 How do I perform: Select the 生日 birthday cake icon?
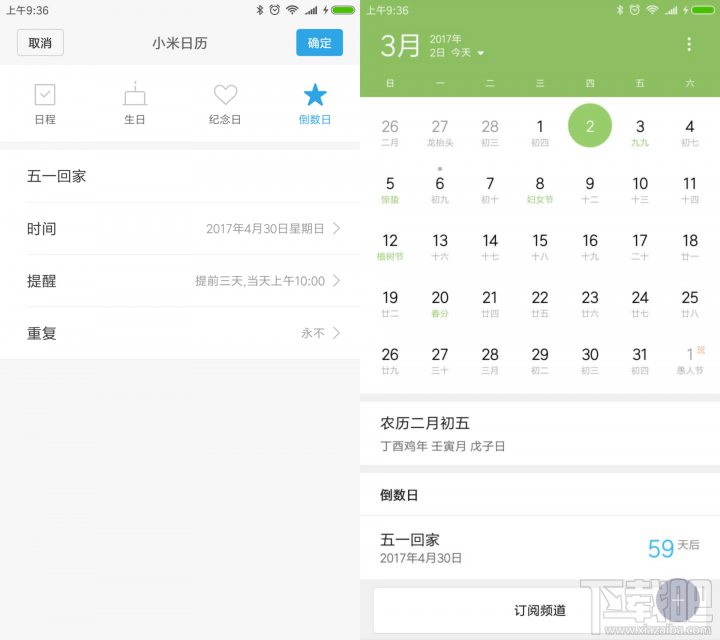[135, 94]
